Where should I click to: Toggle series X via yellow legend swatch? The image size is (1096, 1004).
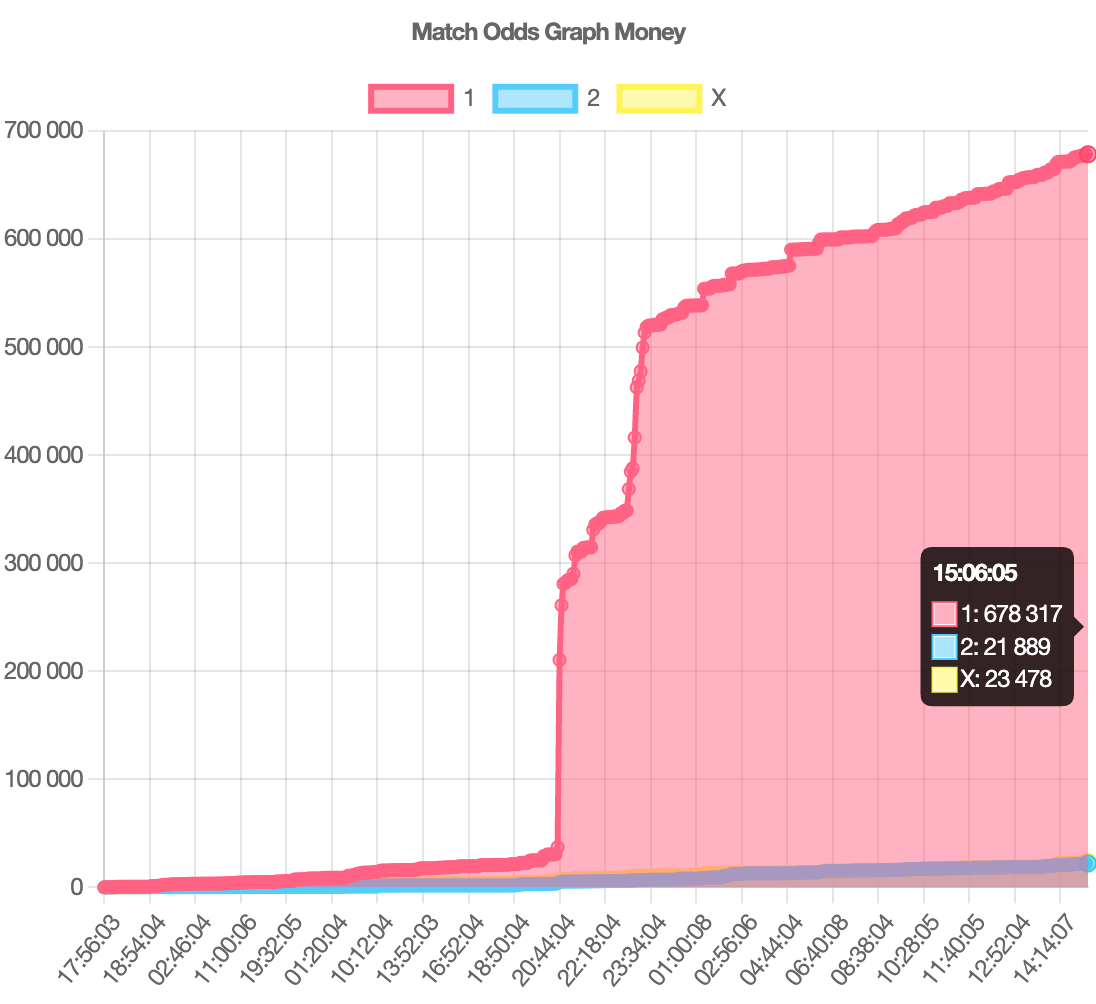(x=659, y=98)
